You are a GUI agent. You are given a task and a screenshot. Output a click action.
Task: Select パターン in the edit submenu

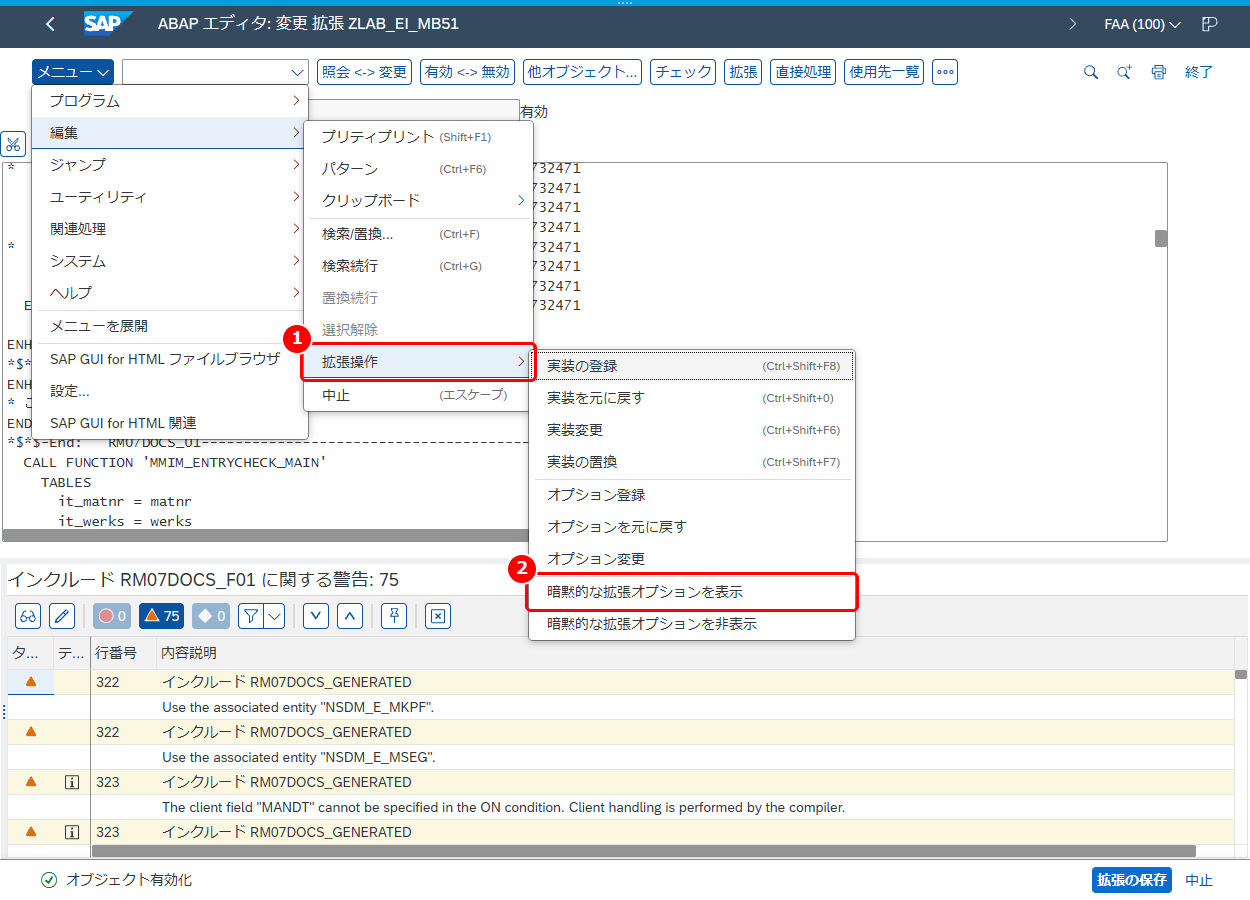tap(418, 169)
